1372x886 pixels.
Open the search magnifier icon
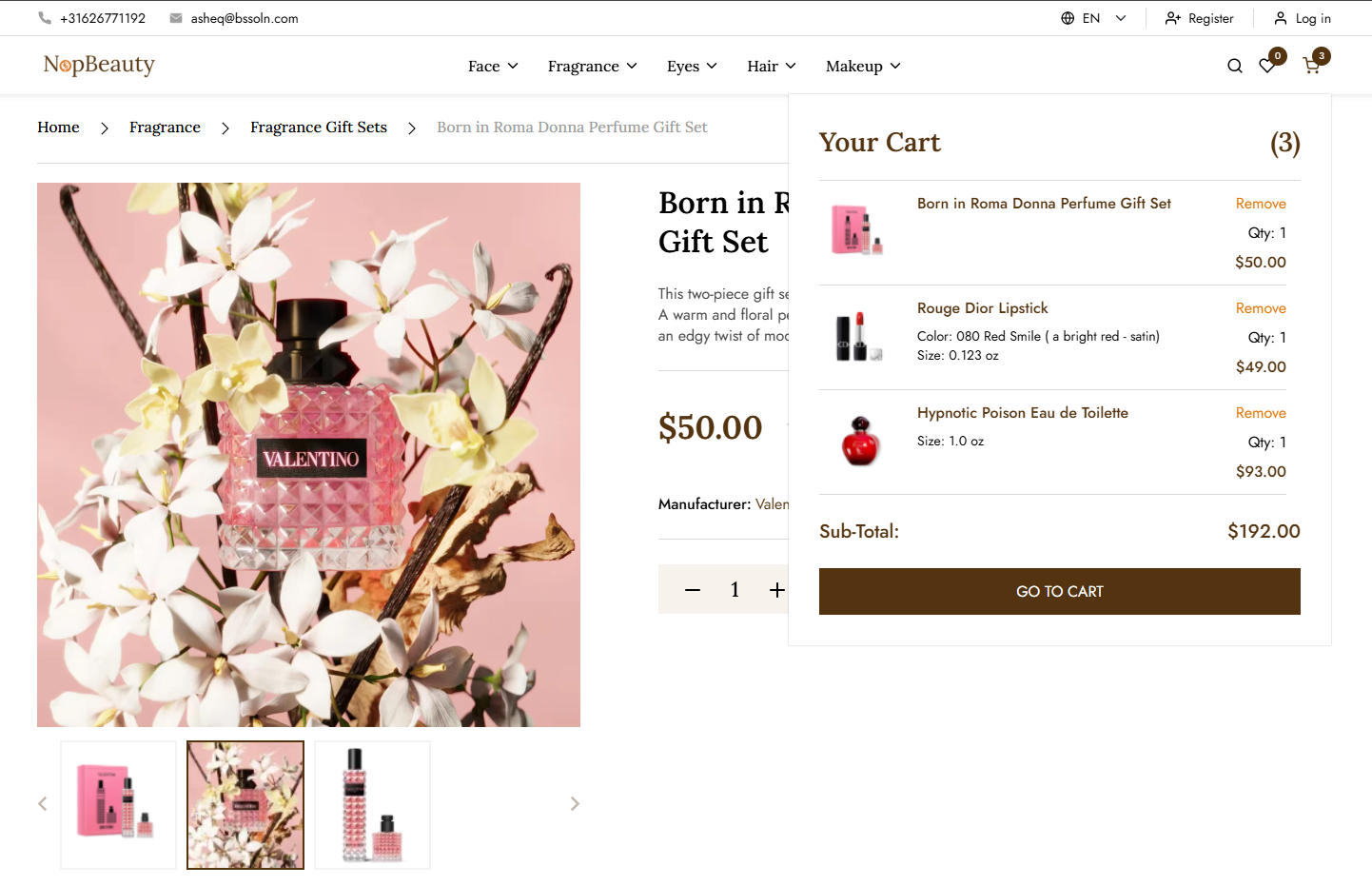pos(1235,66)
